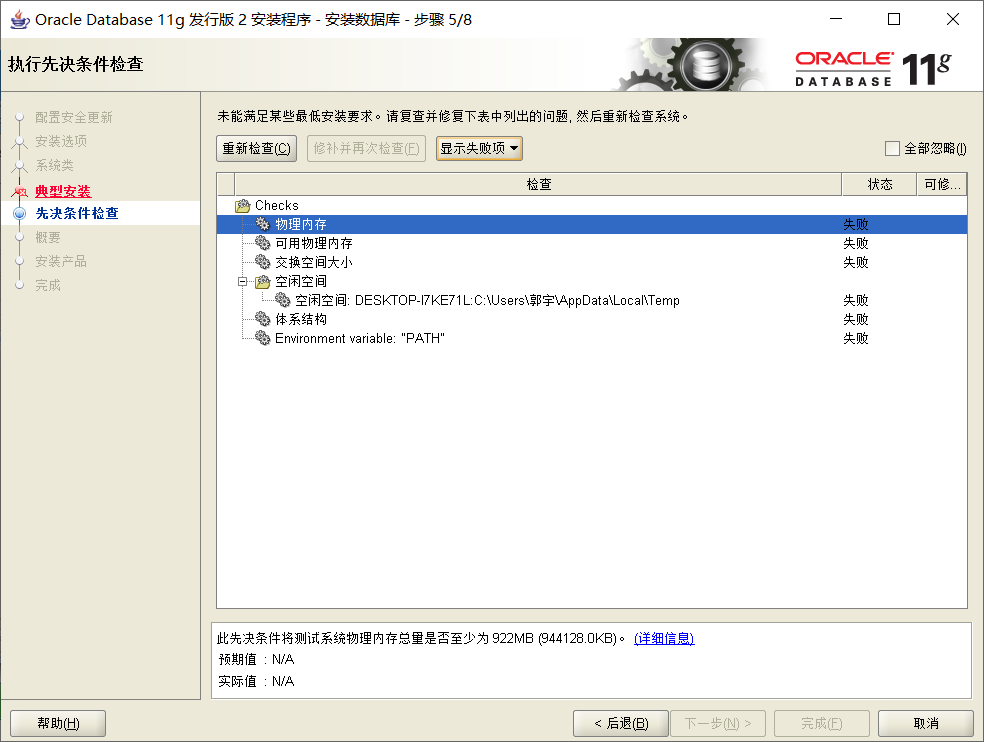Click the 完成(F) button
Image resolution: width=984 pixels, height=742 pixels.
821,723
